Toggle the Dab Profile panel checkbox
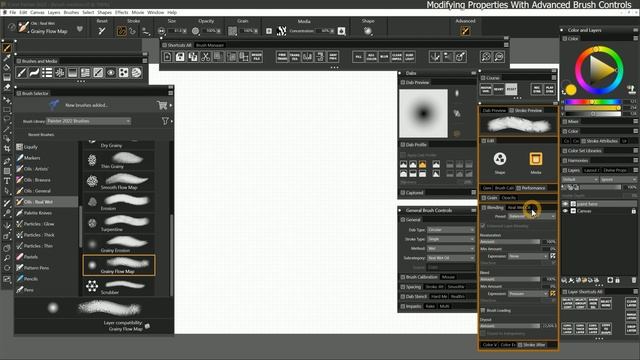This screenshot has height=360, width=640. (x=403, y=145)
